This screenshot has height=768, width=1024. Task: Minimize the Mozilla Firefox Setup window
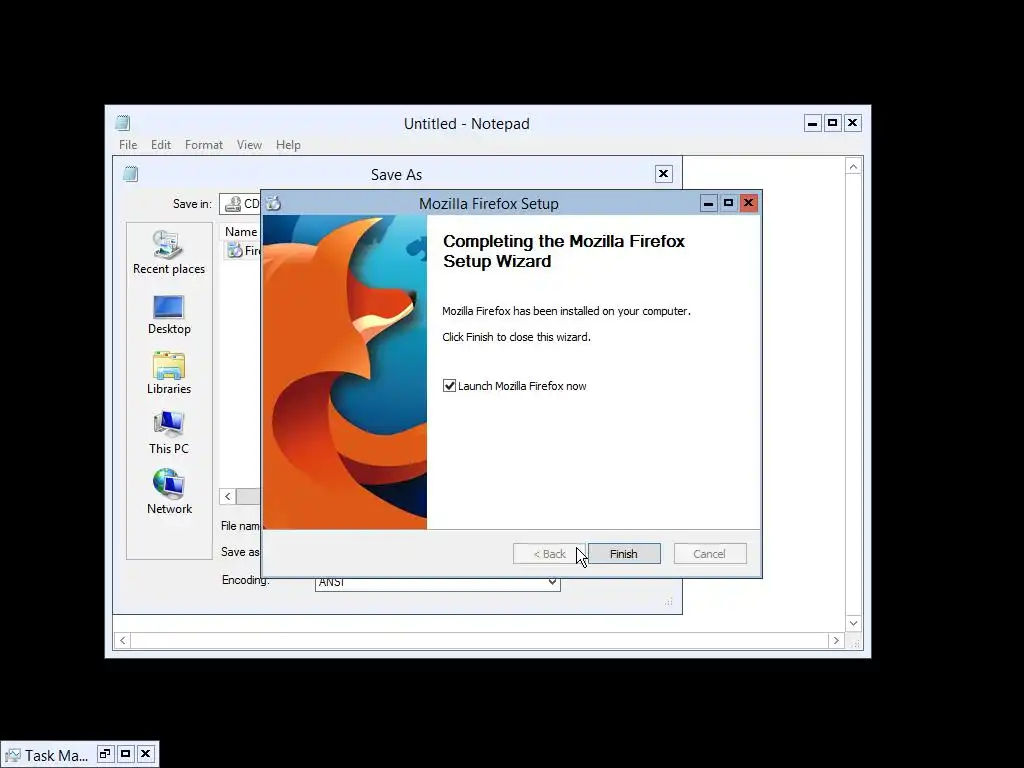(709, 203)
